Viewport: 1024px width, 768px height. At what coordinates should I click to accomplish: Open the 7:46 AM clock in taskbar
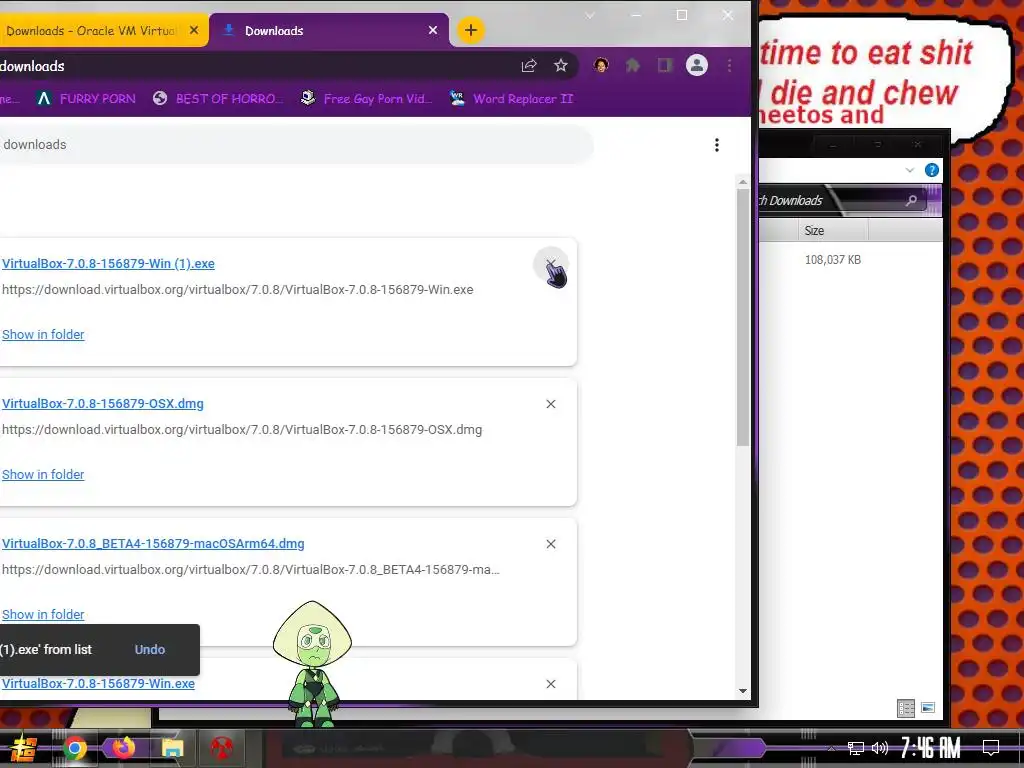931,748
